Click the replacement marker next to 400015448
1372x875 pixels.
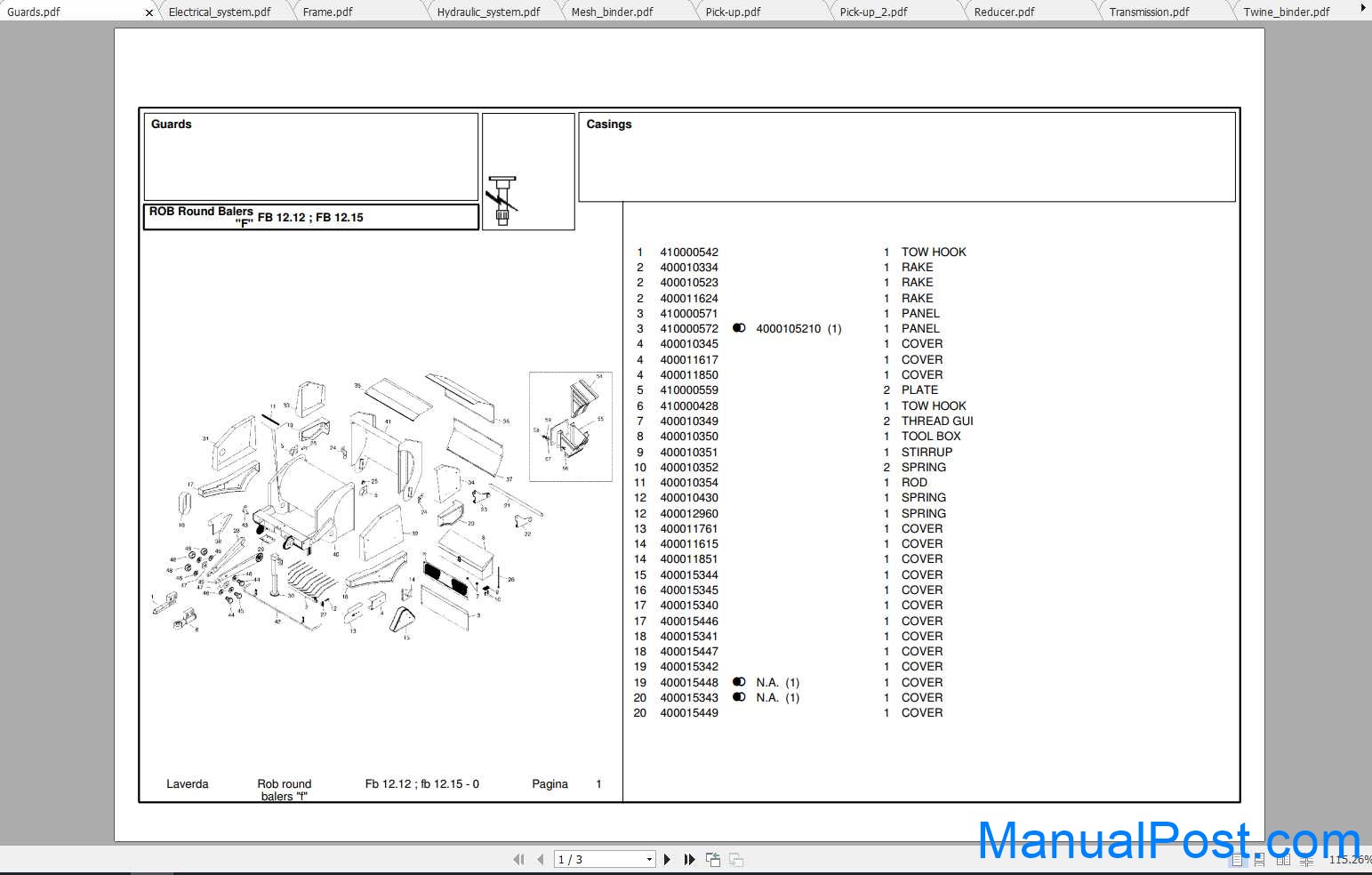tap(739, 682)
